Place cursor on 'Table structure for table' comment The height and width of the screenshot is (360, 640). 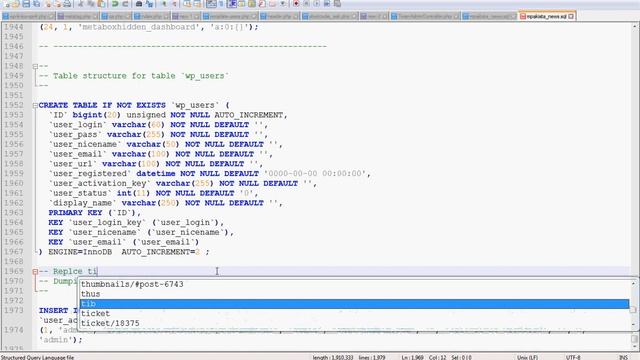133,76
